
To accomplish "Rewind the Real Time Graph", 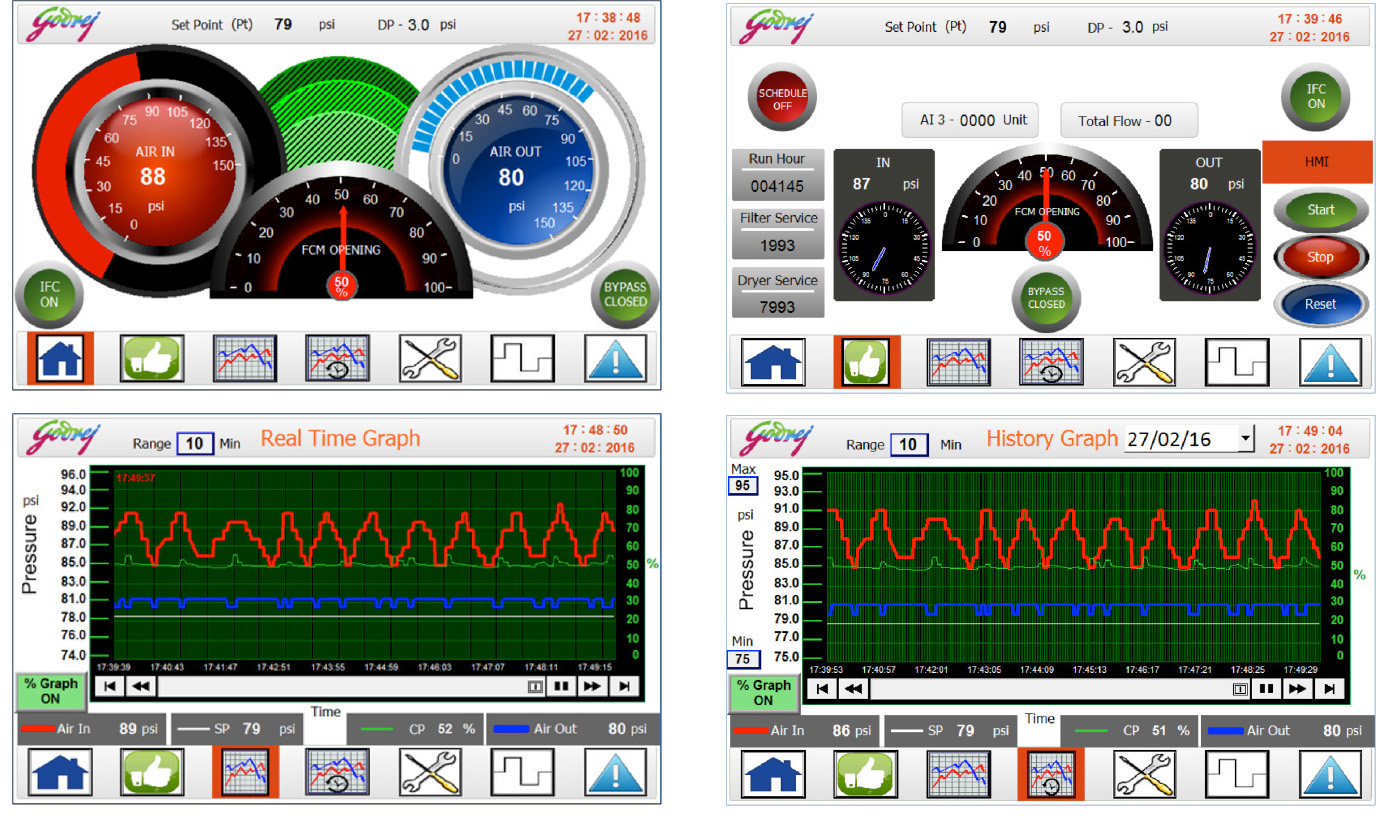I will pos(141,686).
